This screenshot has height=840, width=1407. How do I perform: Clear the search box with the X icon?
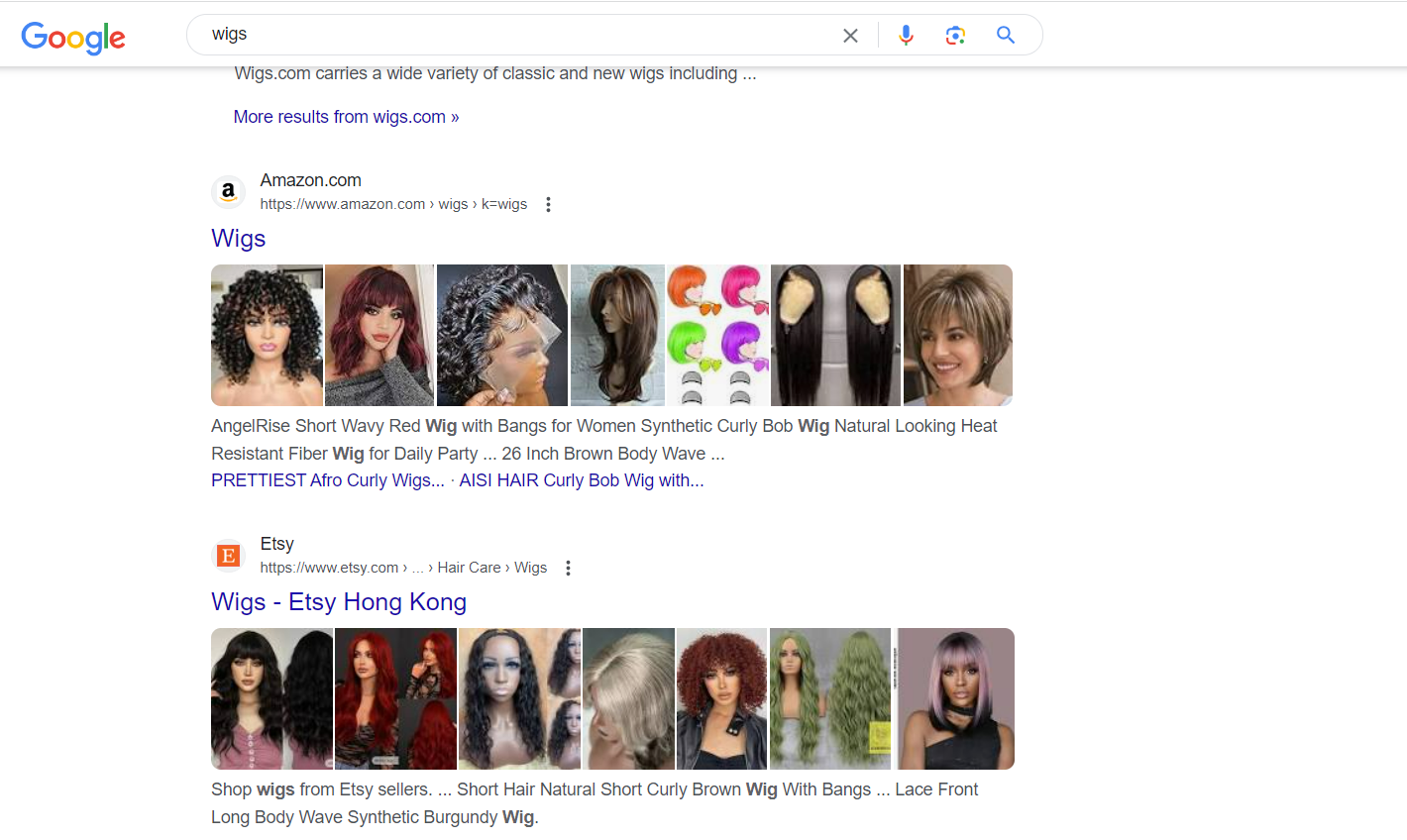point(850,36)
